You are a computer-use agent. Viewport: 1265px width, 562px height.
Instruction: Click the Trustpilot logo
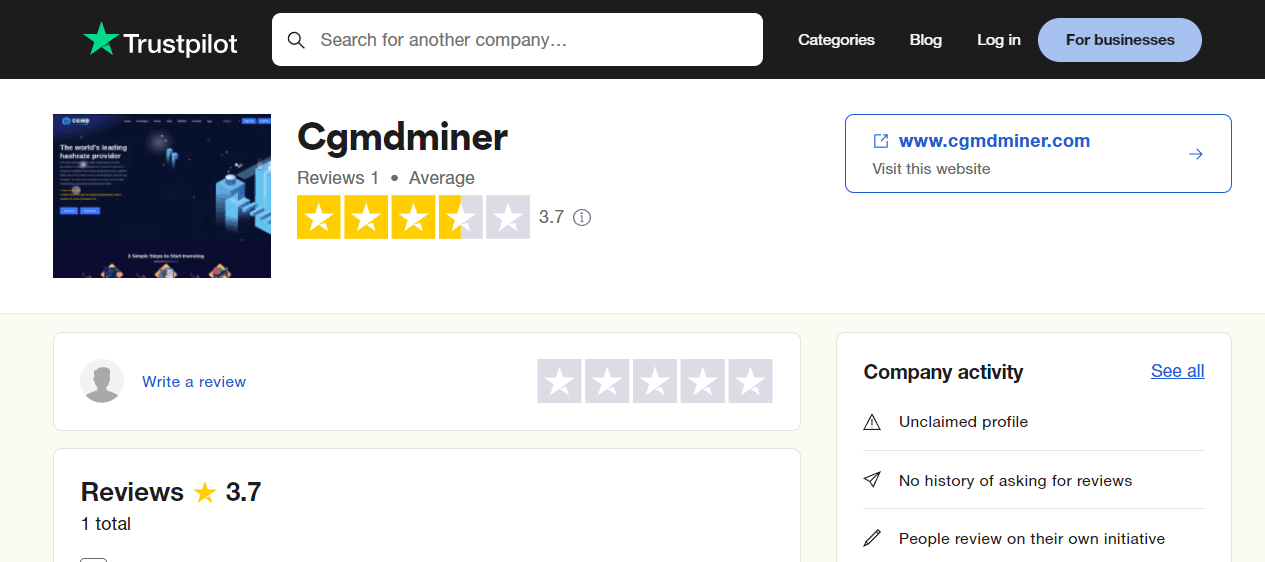(x=160, y=40)
